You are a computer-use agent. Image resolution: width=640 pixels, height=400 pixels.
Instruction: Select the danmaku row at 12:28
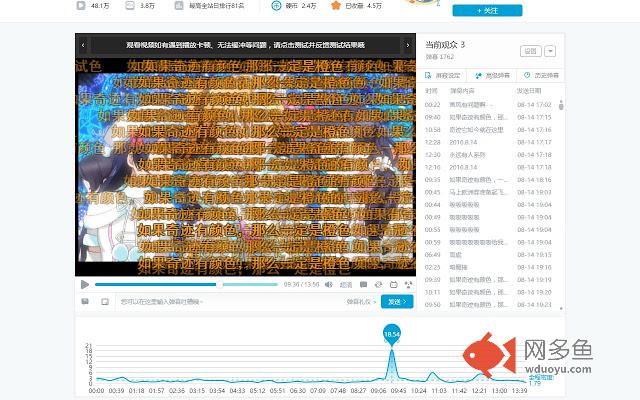(488, 142)
